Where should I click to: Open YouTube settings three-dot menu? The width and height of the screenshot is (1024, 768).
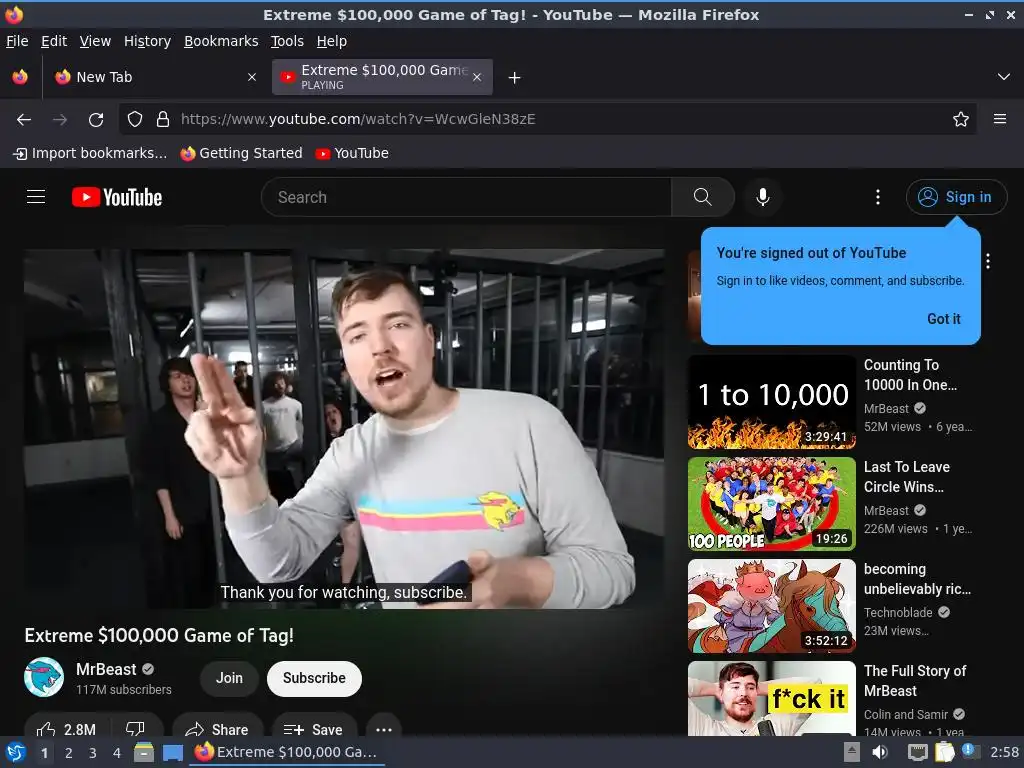[878, 197]
